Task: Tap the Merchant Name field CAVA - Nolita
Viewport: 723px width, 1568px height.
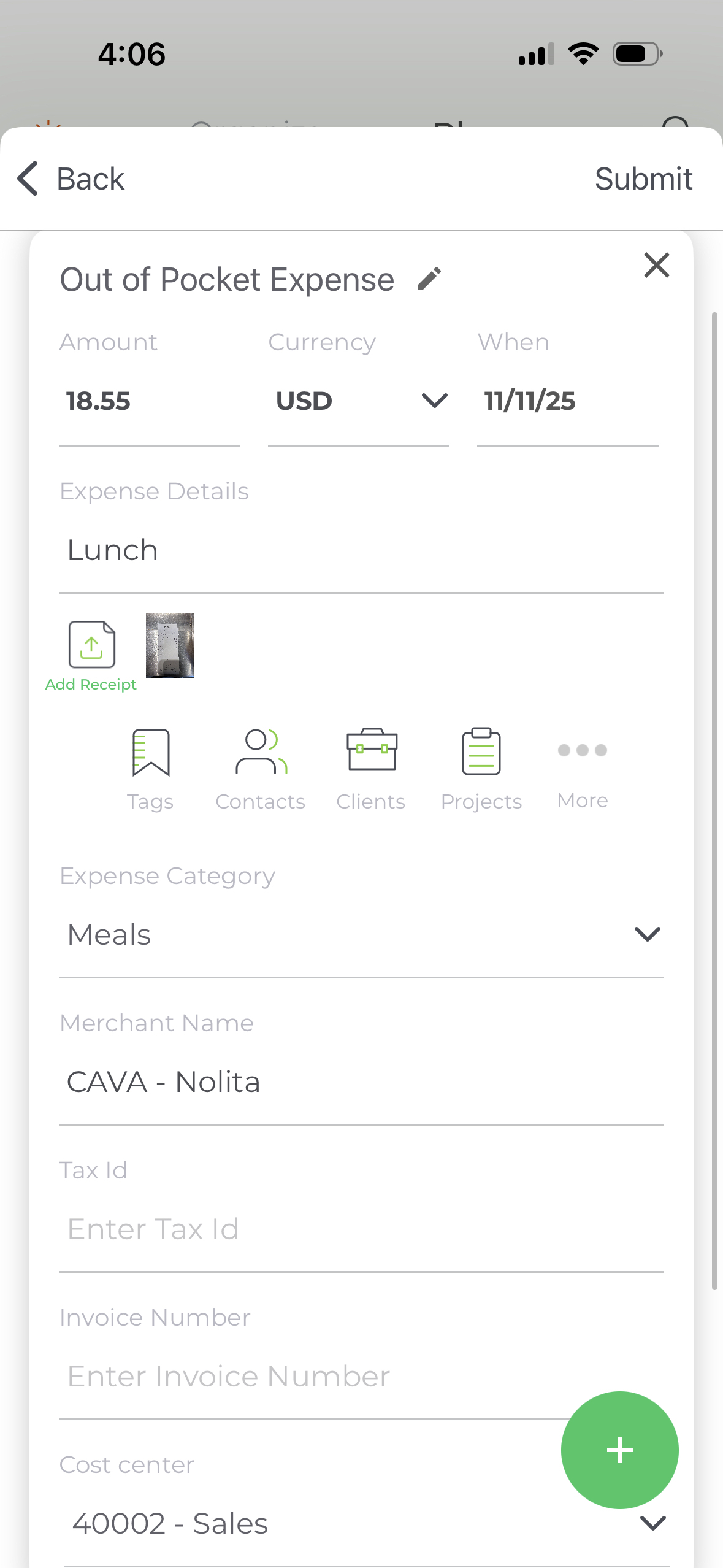Action: 362,1082
